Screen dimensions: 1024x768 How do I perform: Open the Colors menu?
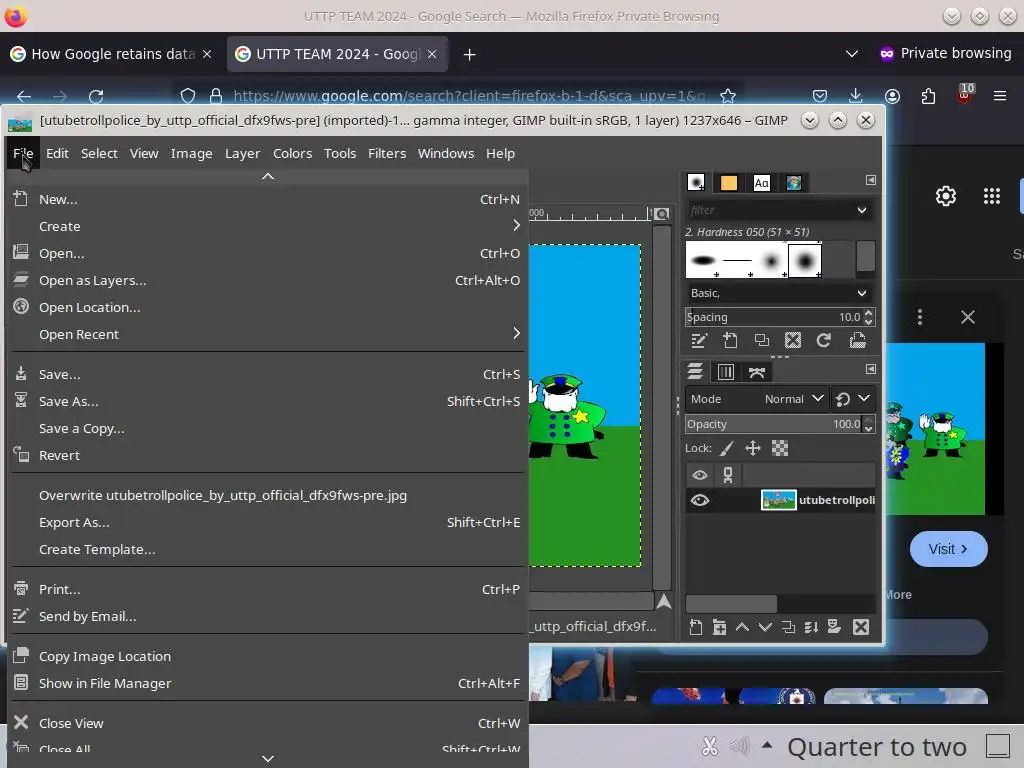point(292,153)
